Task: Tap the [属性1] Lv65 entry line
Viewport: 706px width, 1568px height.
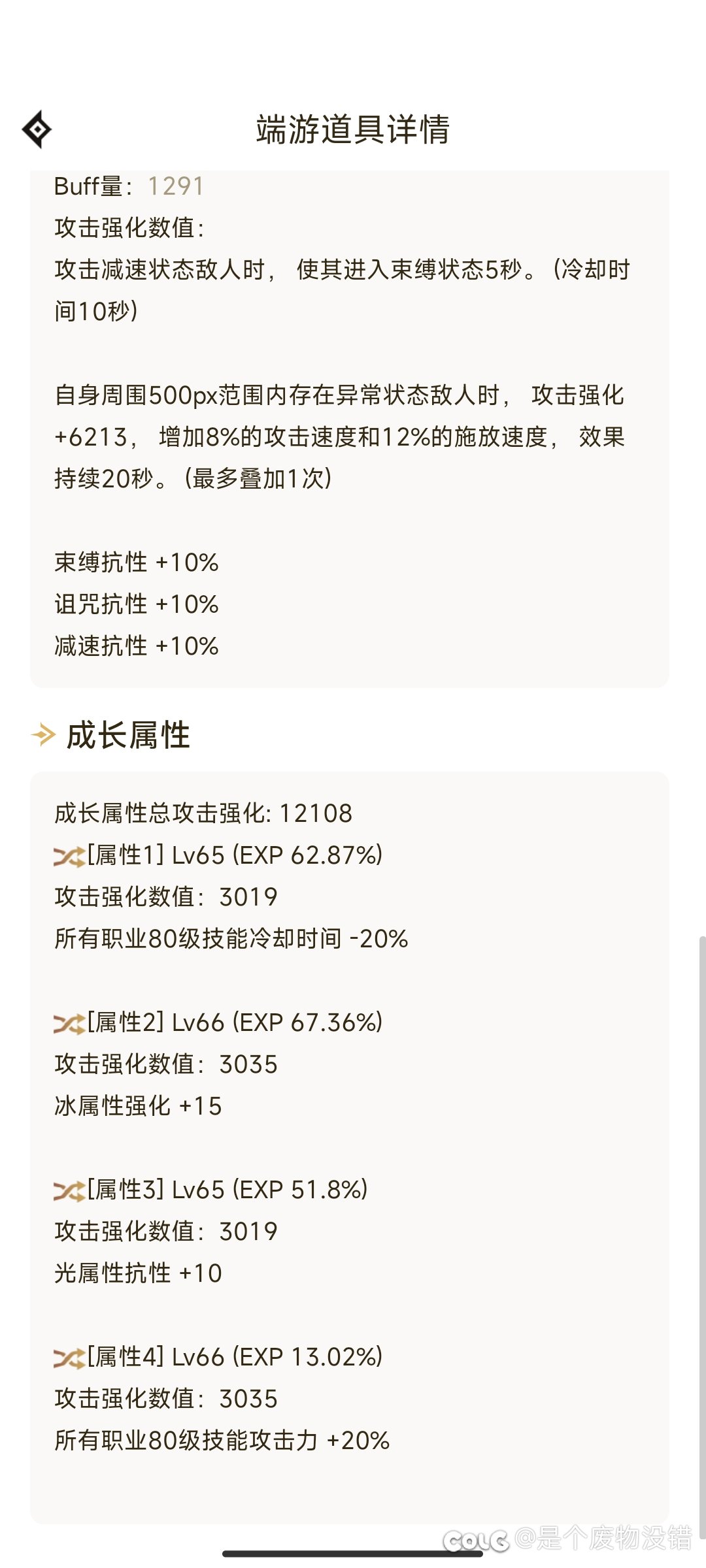Action: pyautogui.click(x=218, y=855)
